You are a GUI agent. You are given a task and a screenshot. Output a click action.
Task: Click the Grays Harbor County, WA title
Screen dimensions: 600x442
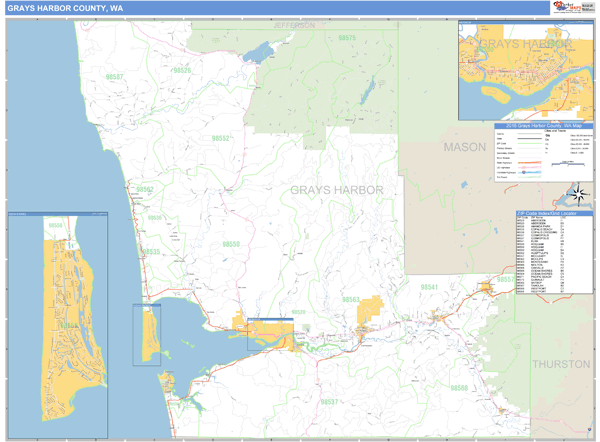coord(65,8)
